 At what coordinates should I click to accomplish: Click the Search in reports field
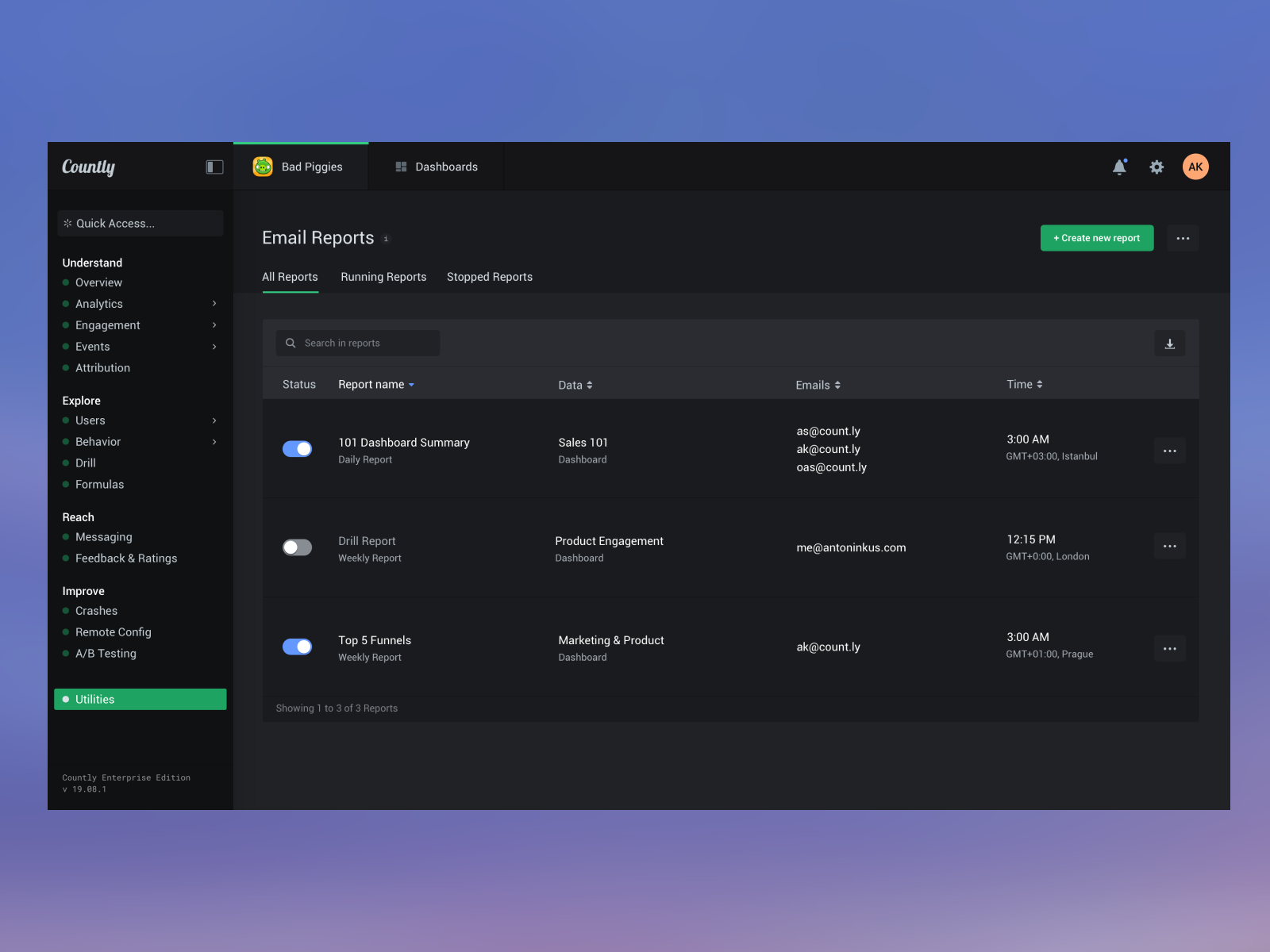tap(357, 343)
